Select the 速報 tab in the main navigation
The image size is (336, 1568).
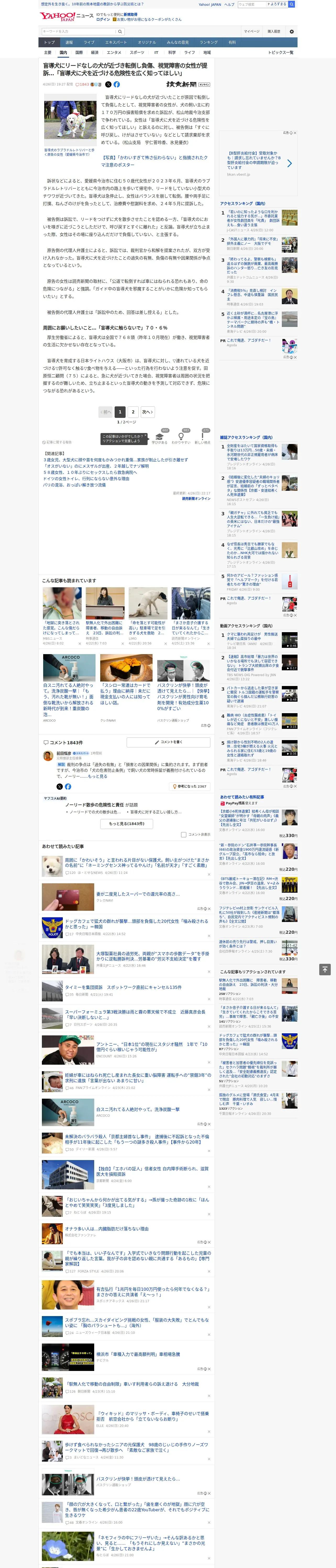(x=69, y=43)
